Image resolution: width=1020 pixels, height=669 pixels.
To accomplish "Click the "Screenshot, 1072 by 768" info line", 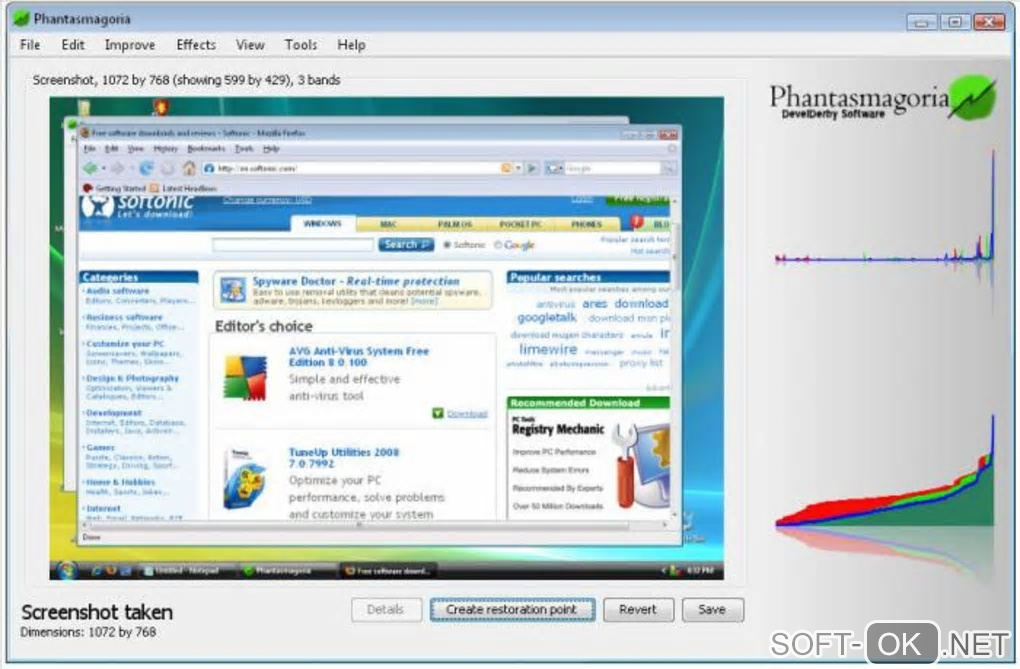I will (x=186, y=80).
